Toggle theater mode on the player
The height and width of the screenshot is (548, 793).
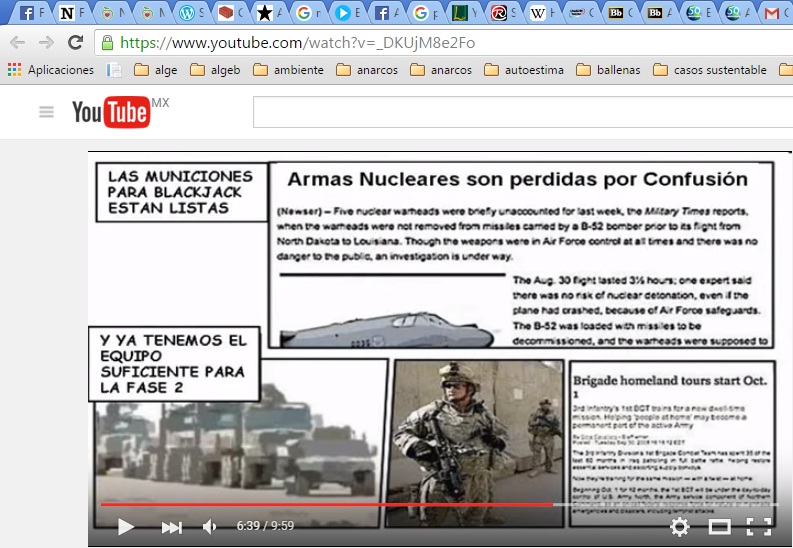point(719,526)
